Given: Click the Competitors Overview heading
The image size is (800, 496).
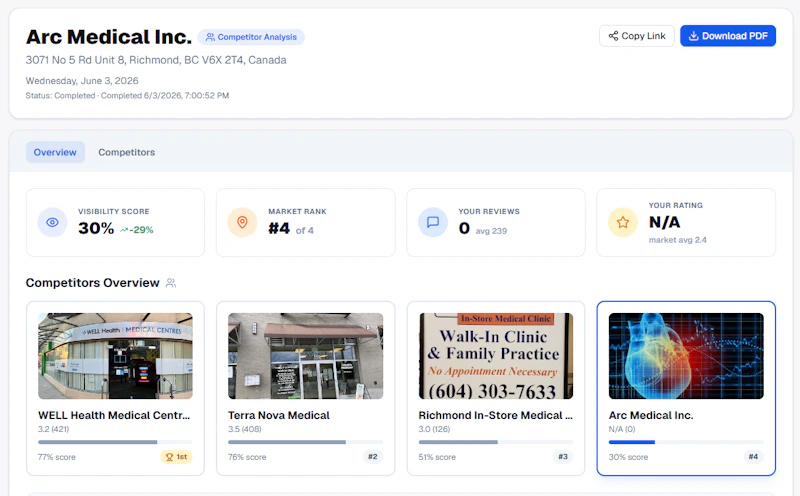Looking at the screenshot, I should click(92, 283).
